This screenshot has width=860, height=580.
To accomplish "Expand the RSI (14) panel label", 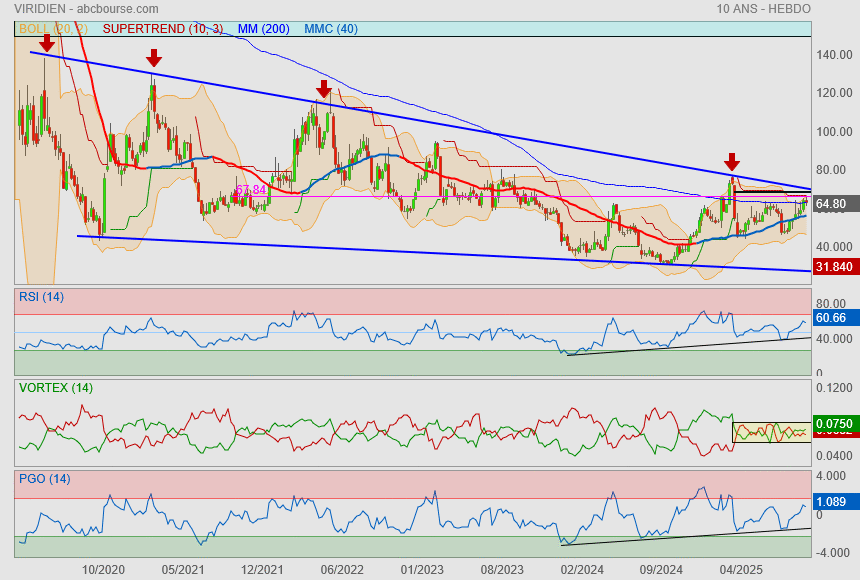I will pyautogui.click(x=41, y=296).
